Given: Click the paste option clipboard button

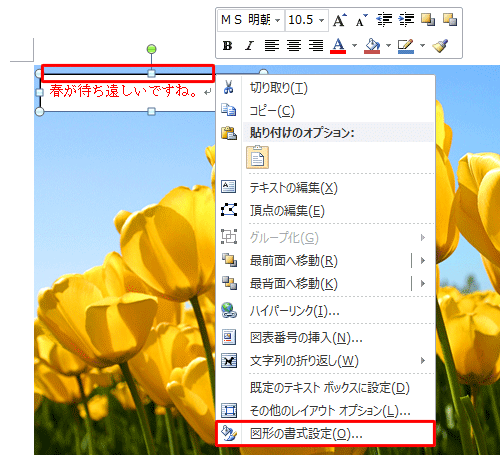Looking at the screenshot, I should 257,157.
